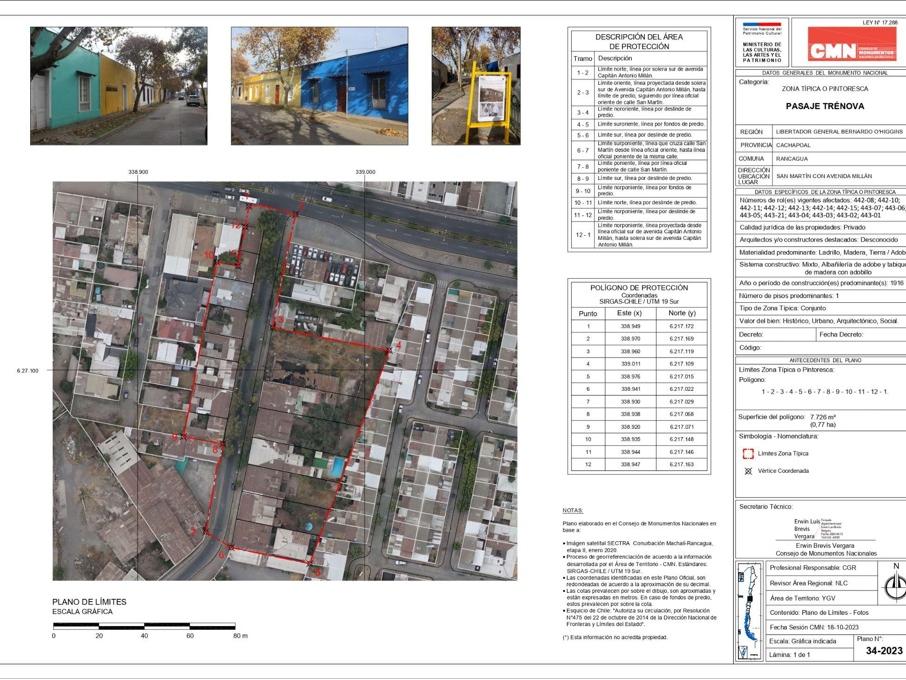Image resolution: width=906 pixels, height=680 pixels.
Task: Open the photo of the yellow information sign
Action: [x=476, y=86]
